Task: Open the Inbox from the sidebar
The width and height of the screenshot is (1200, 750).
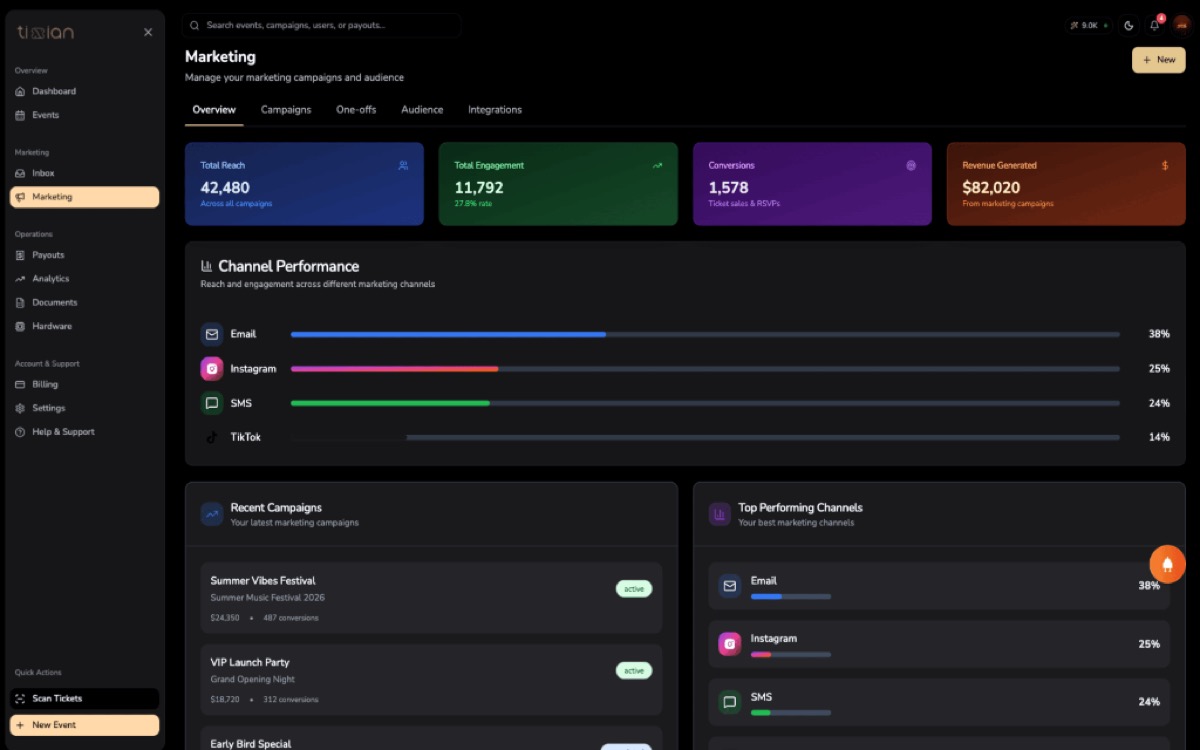Action: pyautogui.click(x=45, y=172)
